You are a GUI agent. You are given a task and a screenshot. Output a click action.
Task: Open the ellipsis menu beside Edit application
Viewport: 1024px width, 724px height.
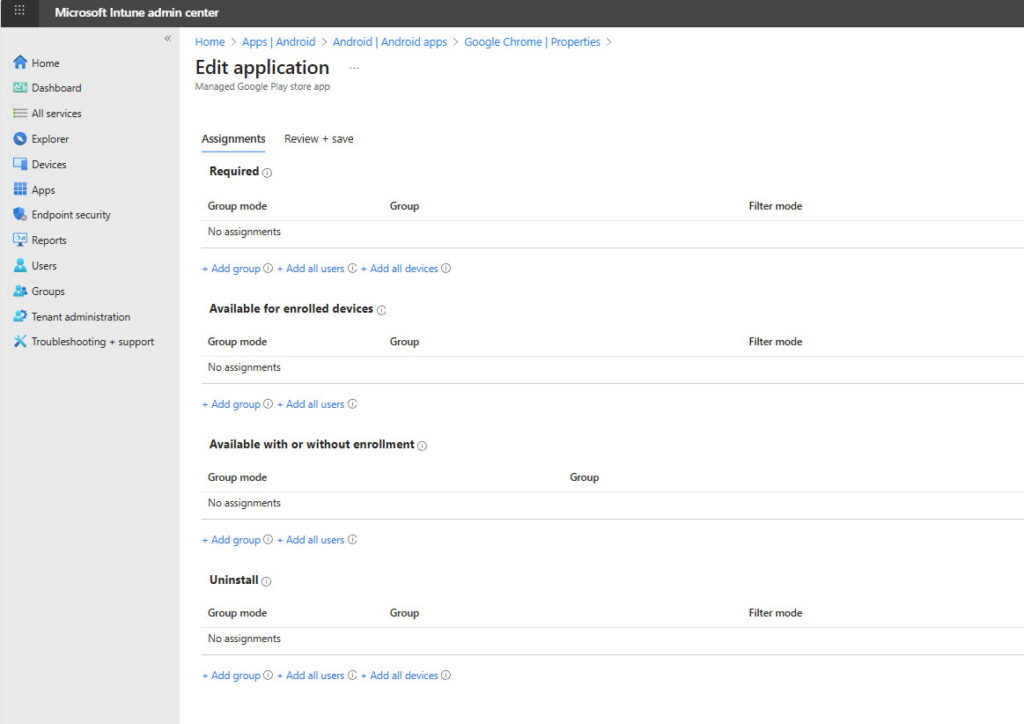point(354,68)
